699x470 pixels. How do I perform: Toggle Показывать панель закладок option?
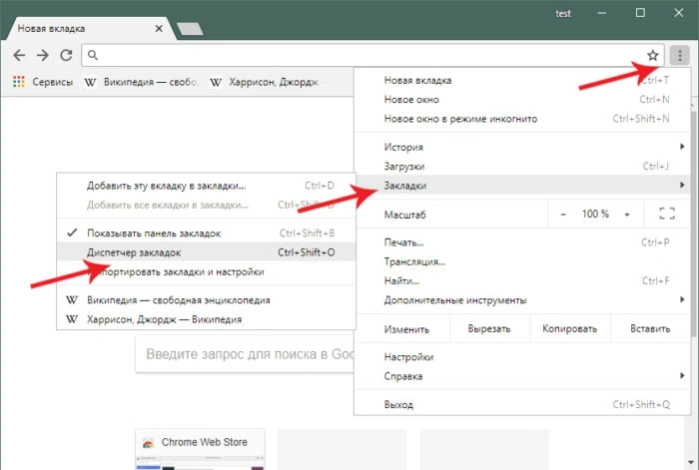coord(206,233)
